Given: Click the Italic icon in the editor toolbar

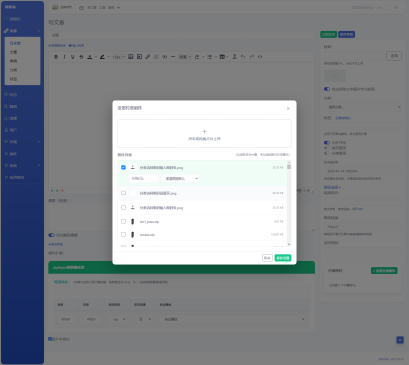Looking at the screenshot, I should pyautogui.click(x=64, y=57).
